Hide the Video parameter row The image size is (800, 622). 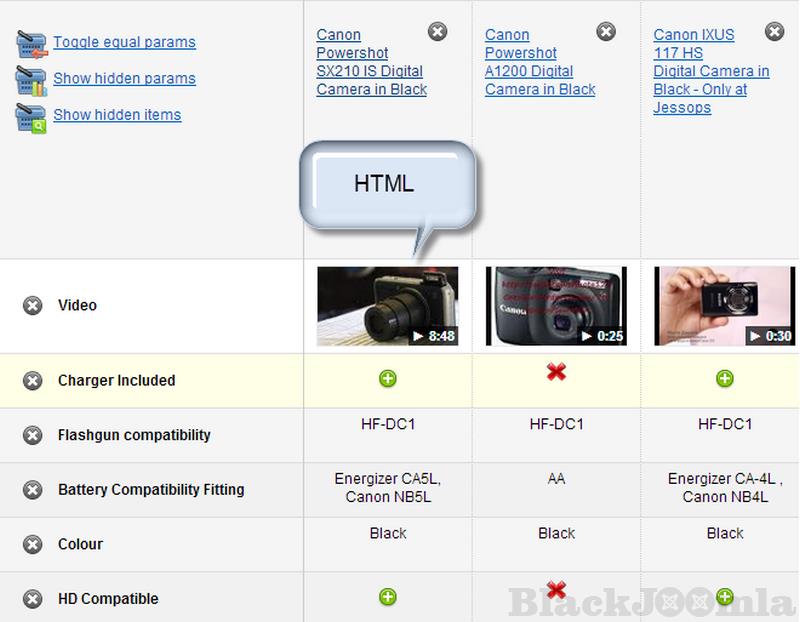(x=33, y=305)
